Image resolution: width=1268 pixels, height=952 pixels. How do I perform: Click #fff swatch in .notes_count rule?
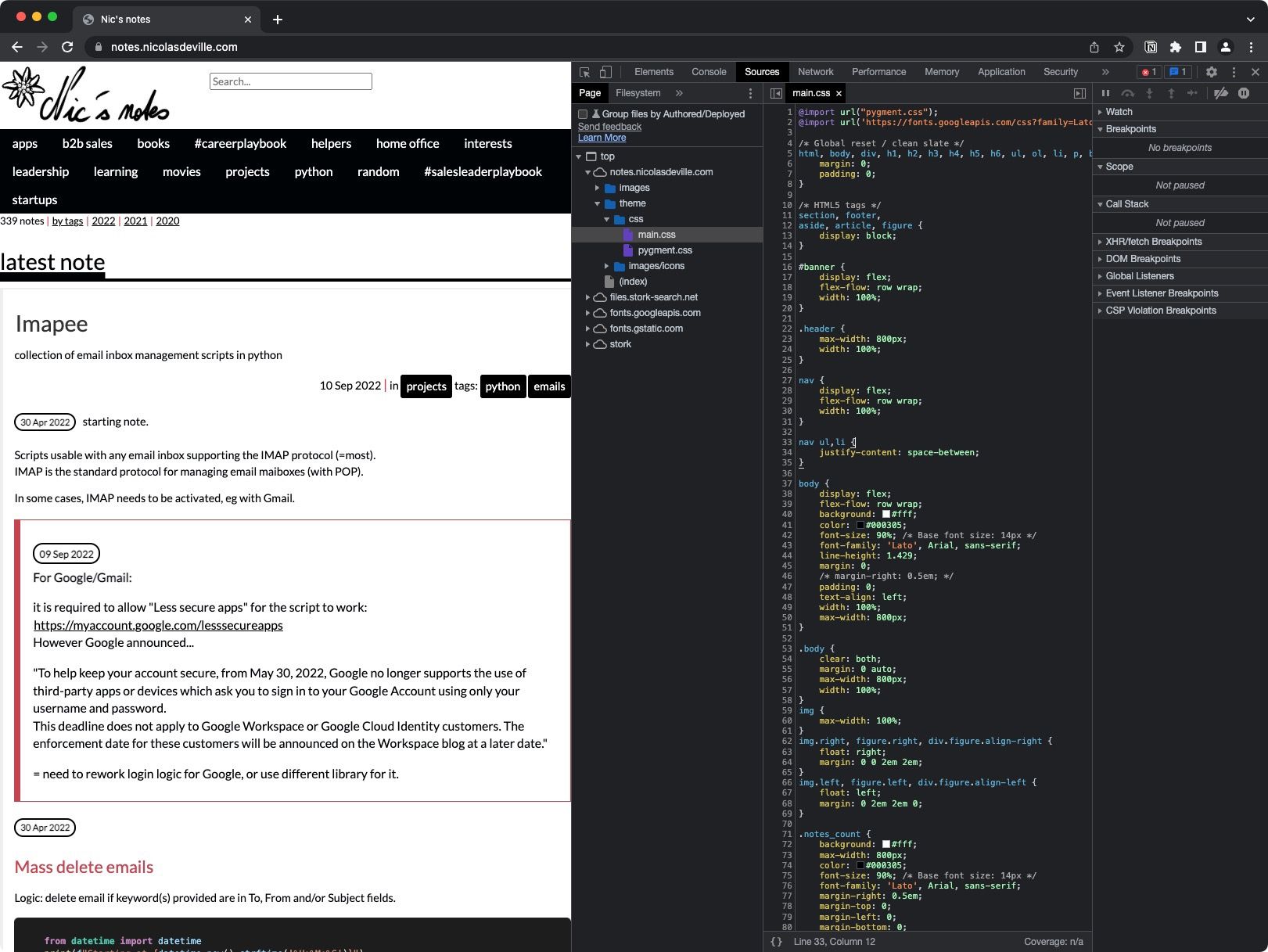886,845
